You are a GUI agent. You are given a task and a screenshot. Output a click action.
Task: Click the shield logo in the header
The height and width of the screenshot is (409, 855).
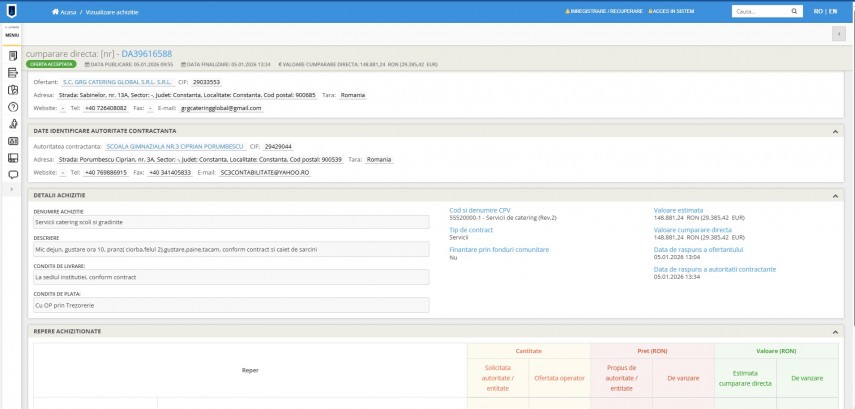[12, 11]
